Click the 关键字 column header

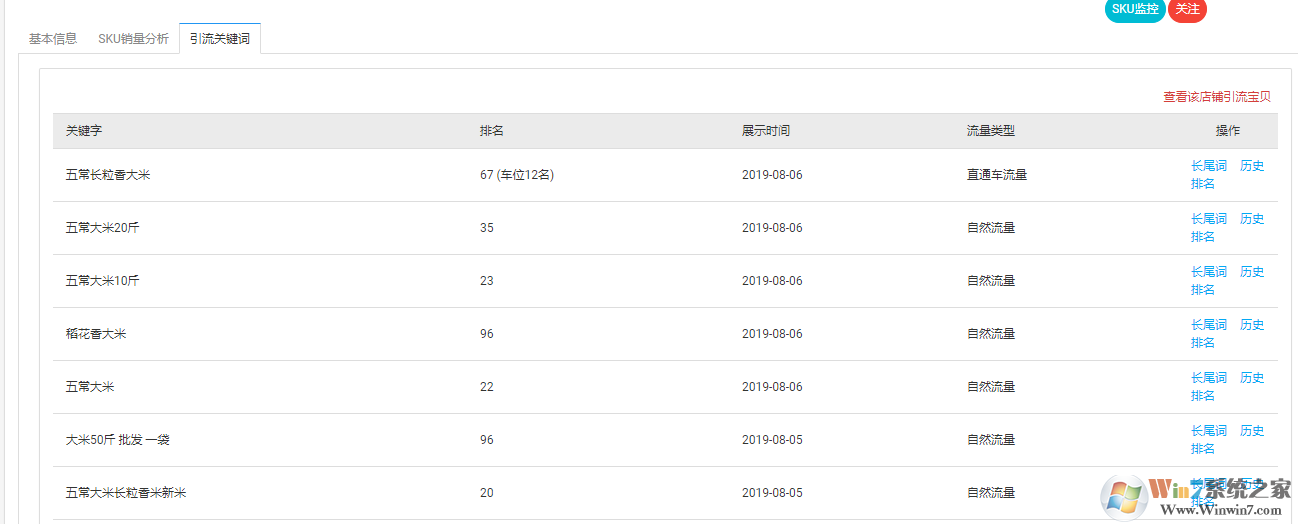coord(84,131)
